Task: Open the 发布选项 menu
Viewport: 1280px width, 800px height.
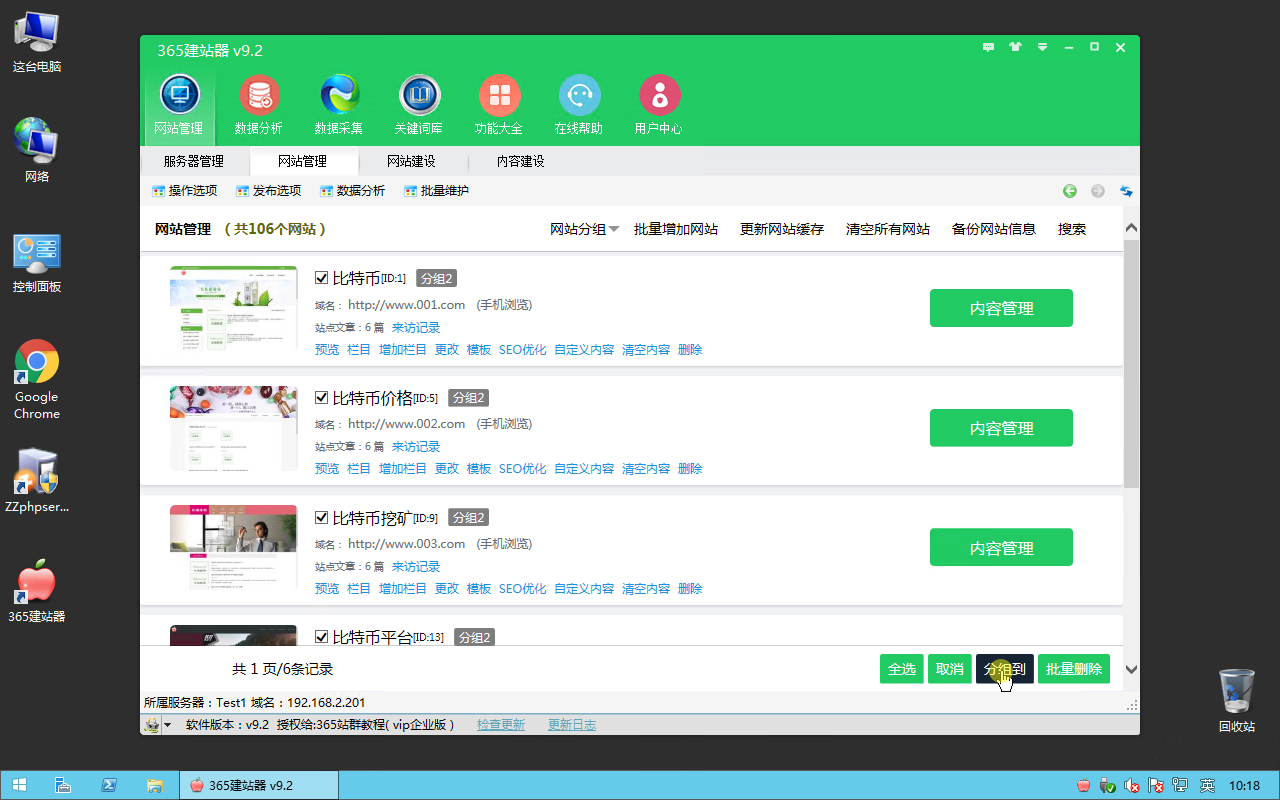Action: (269, 191)
